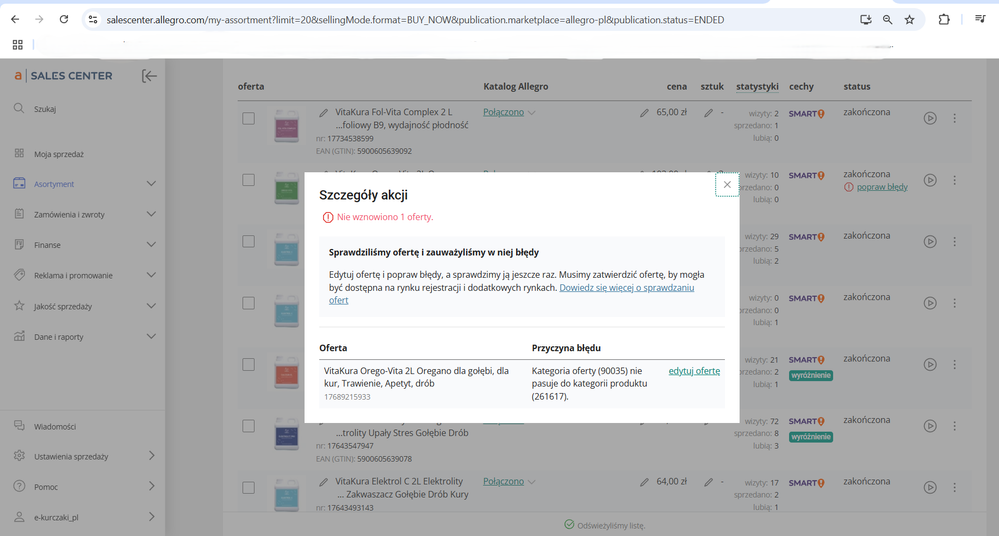This screenshot has width=999, height=536.
Task: Click the edytuj ofertę link
Action: [x=694, y=371]
